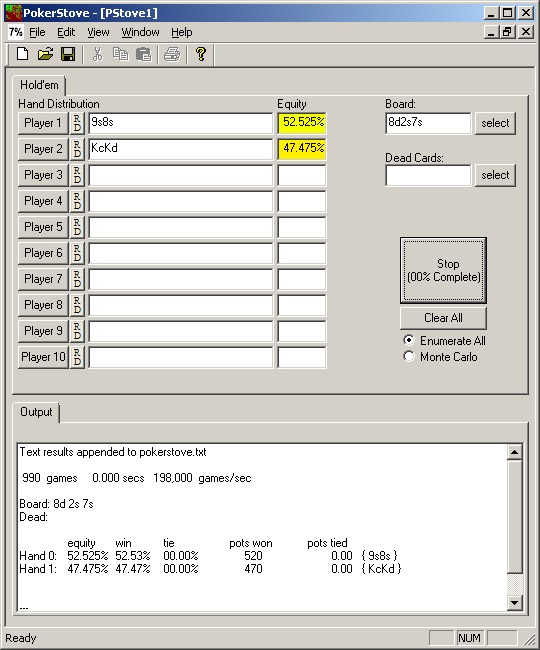Click the Player 2 hand field containing KcKd

[181, 149]
